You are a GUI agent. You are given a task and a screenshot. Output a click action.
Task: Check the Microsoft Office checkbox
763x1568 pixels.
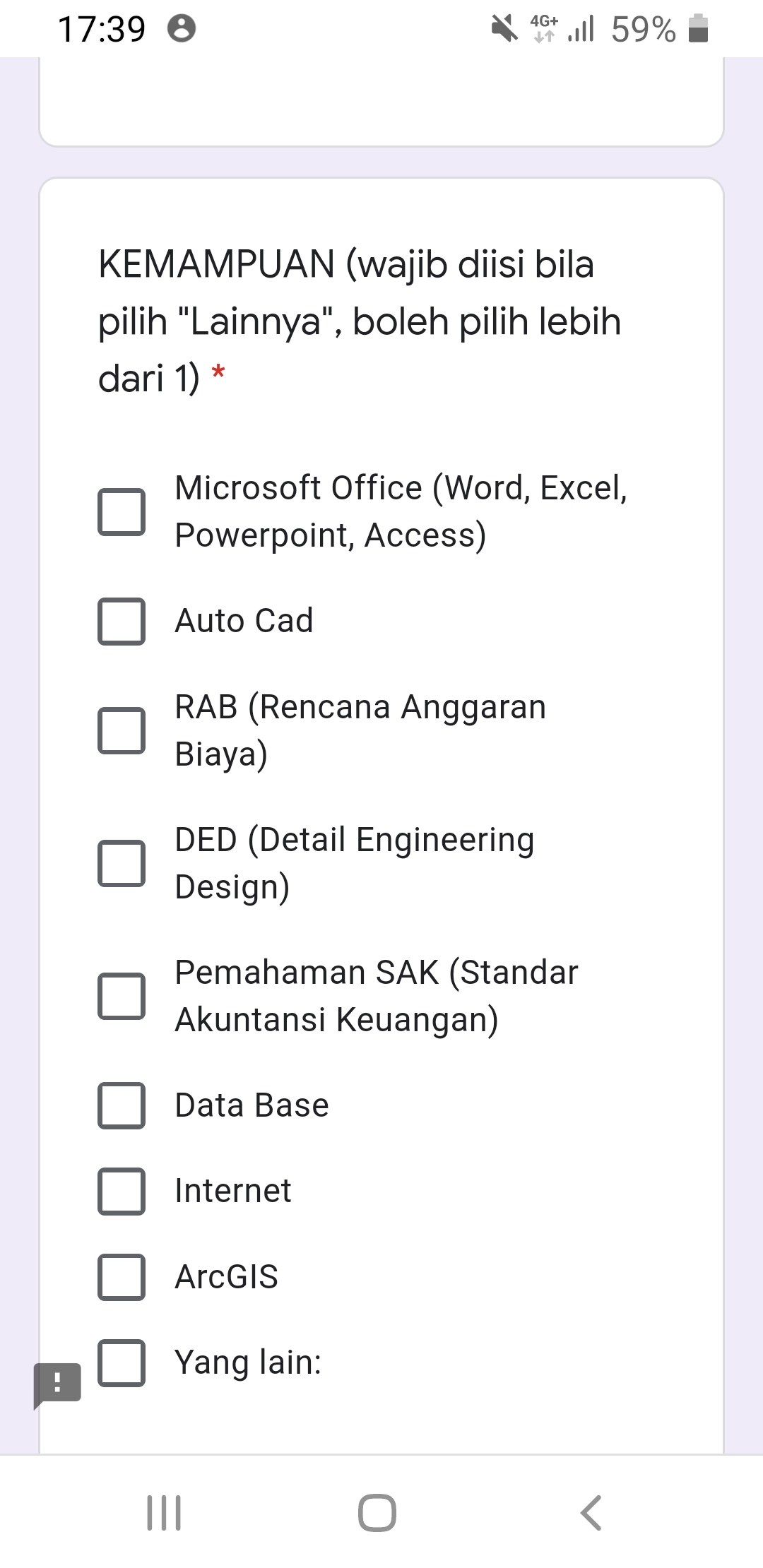[x=122, y=511]
